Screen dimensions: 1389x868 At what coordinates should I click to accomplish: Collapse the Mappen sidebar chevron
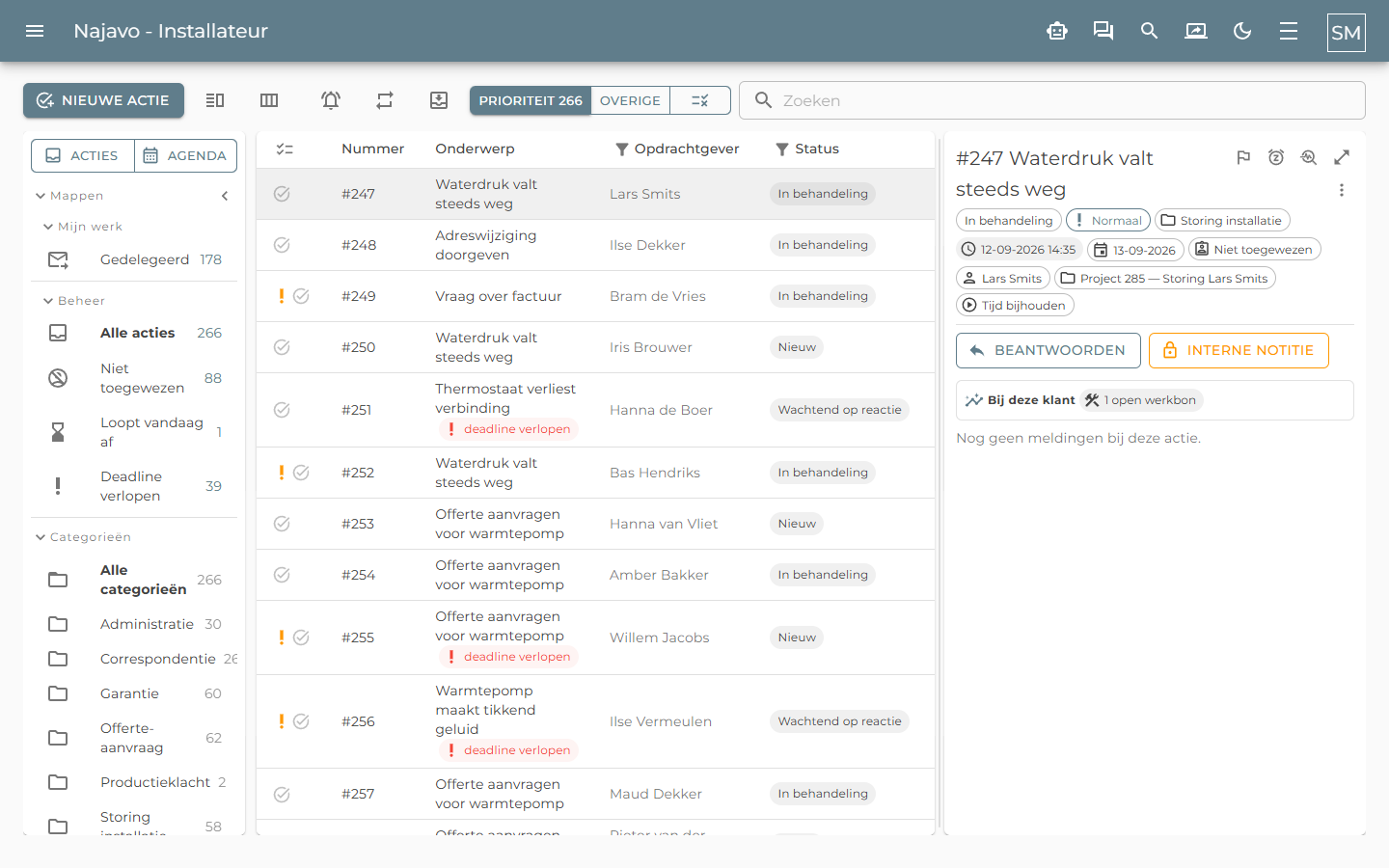(225, 196)
